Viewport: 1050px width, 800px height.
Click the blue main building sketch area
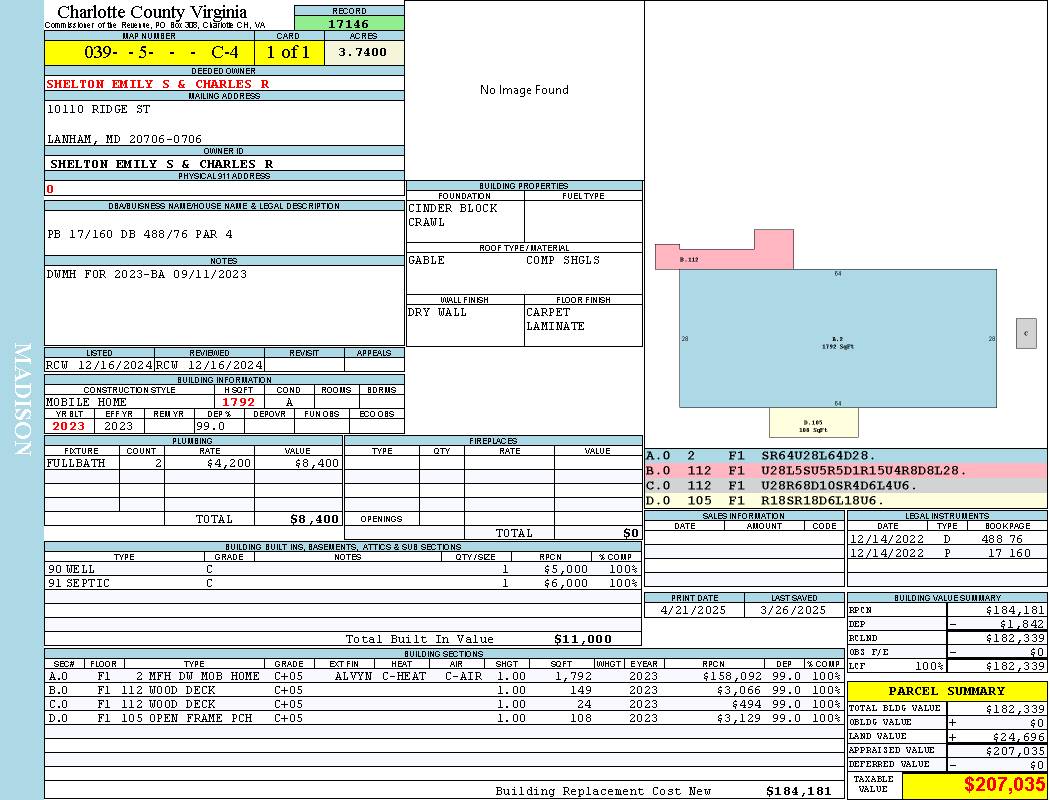(x=838, y=339)
